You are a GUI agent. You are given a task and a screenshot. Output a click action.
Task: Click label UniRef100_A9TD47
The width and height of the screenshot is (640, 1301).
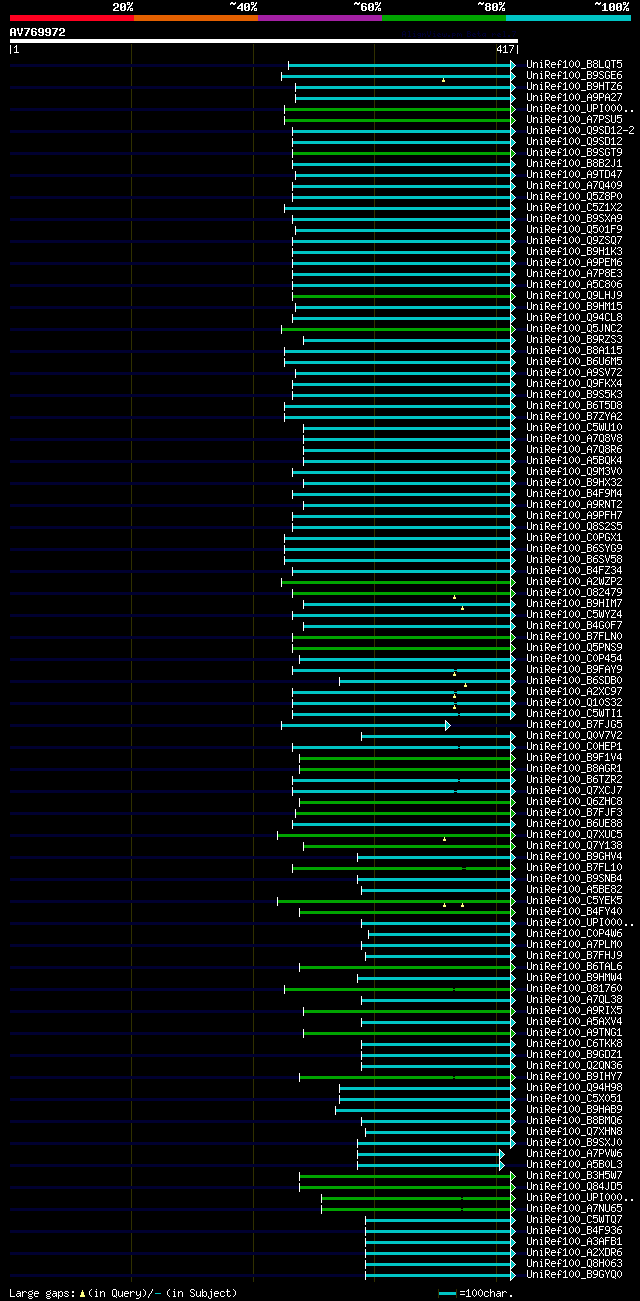click(574, 174)
